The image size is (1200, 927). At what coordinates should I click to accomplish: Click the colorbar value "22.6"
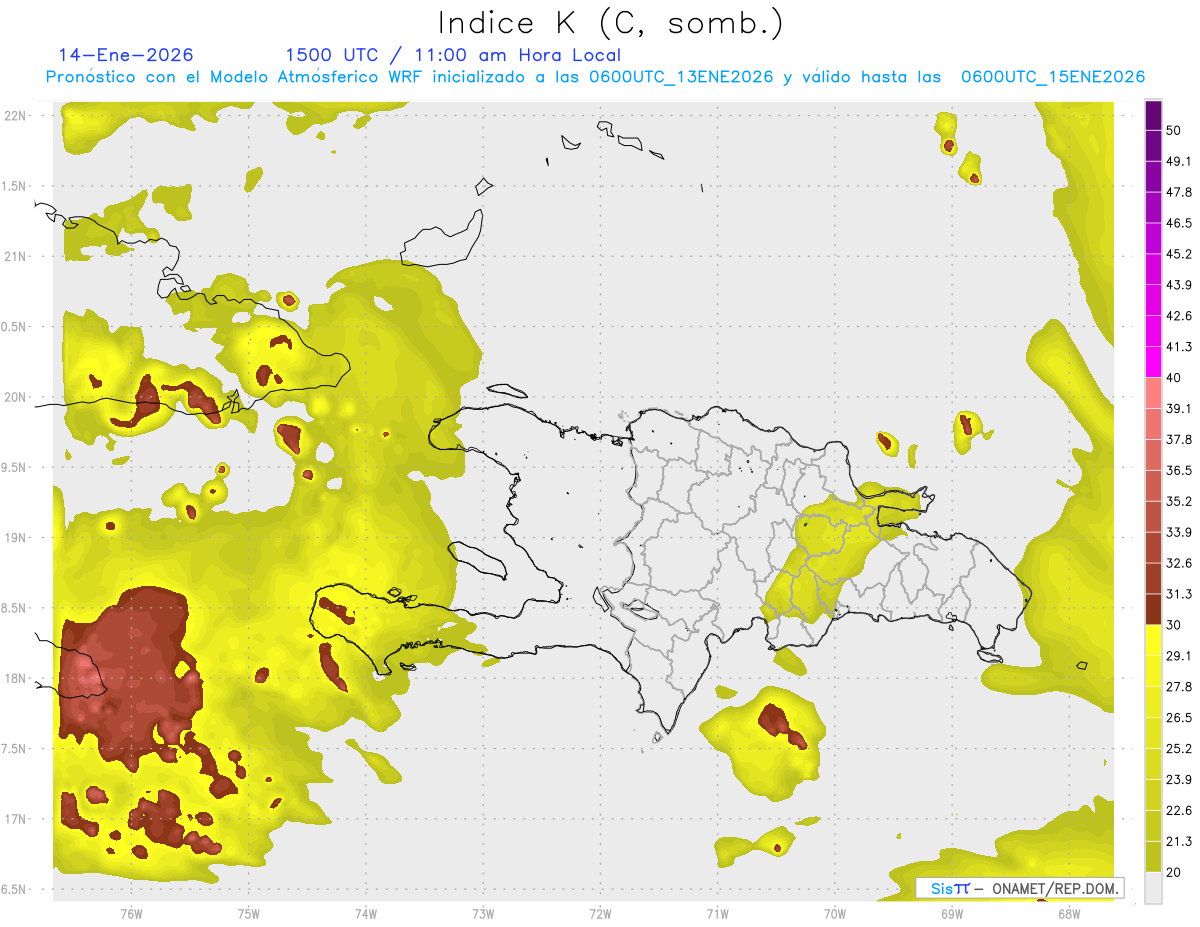click(1179, 811)
